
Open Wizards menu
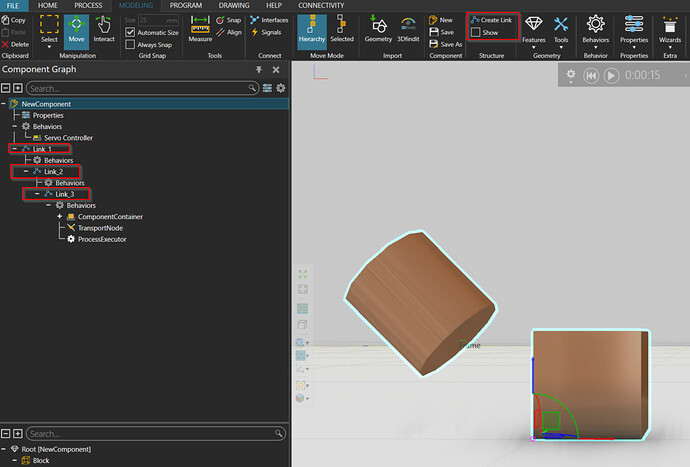(670, 32)
